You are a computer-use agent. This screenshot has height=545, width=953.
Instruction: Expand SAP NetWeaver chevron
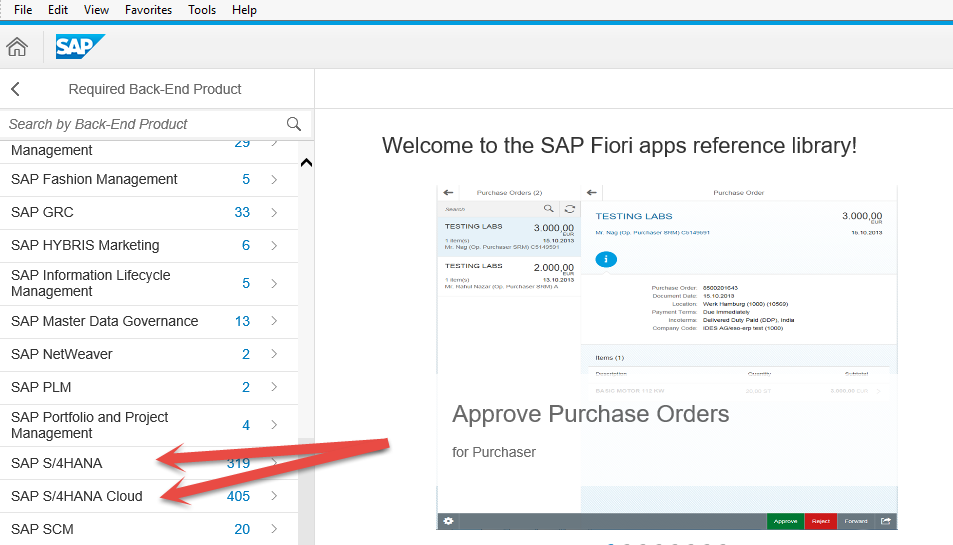[274, 354]
